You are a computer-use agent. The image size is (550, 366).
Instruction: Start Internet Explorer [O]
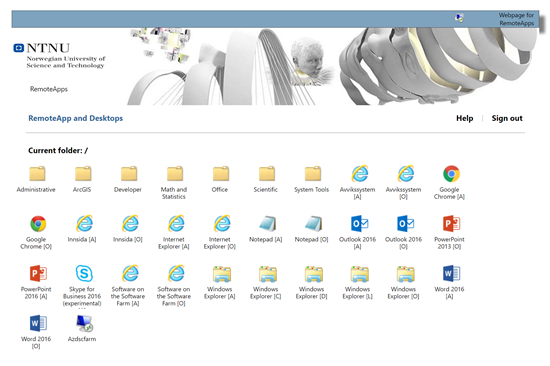(x=220, y=232)
